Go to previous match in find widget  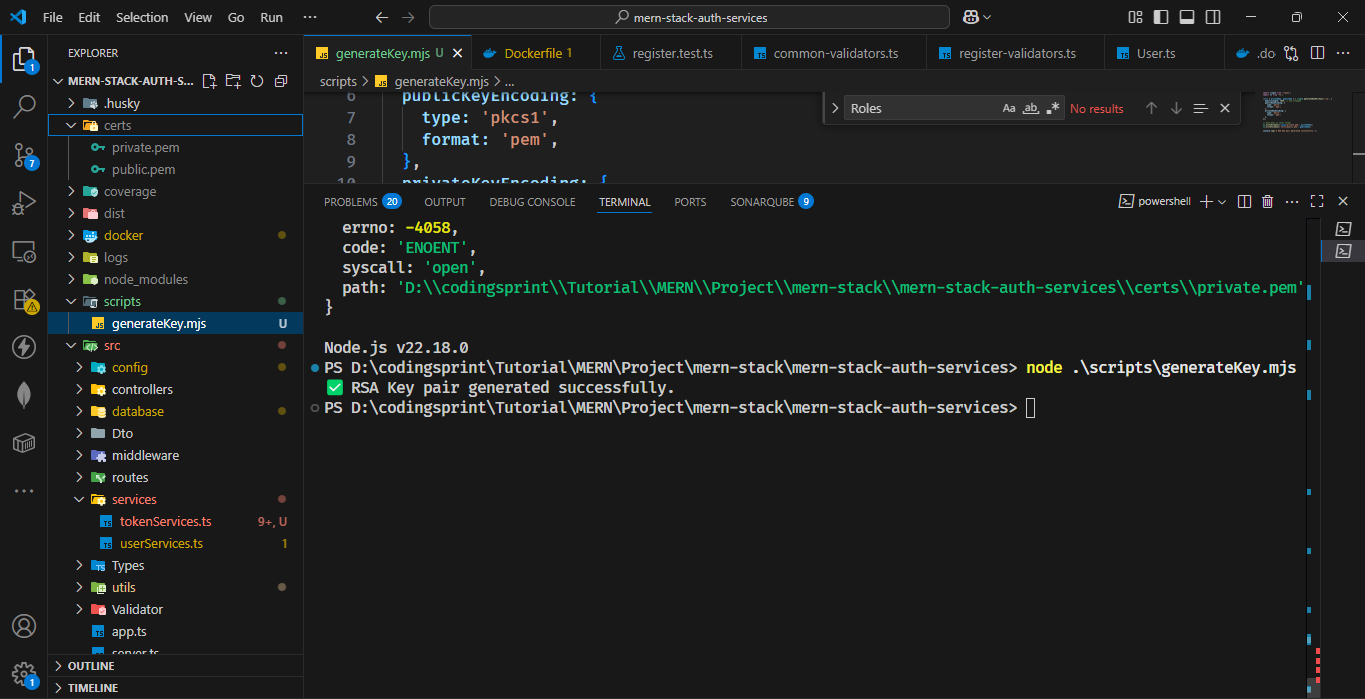1151,108
